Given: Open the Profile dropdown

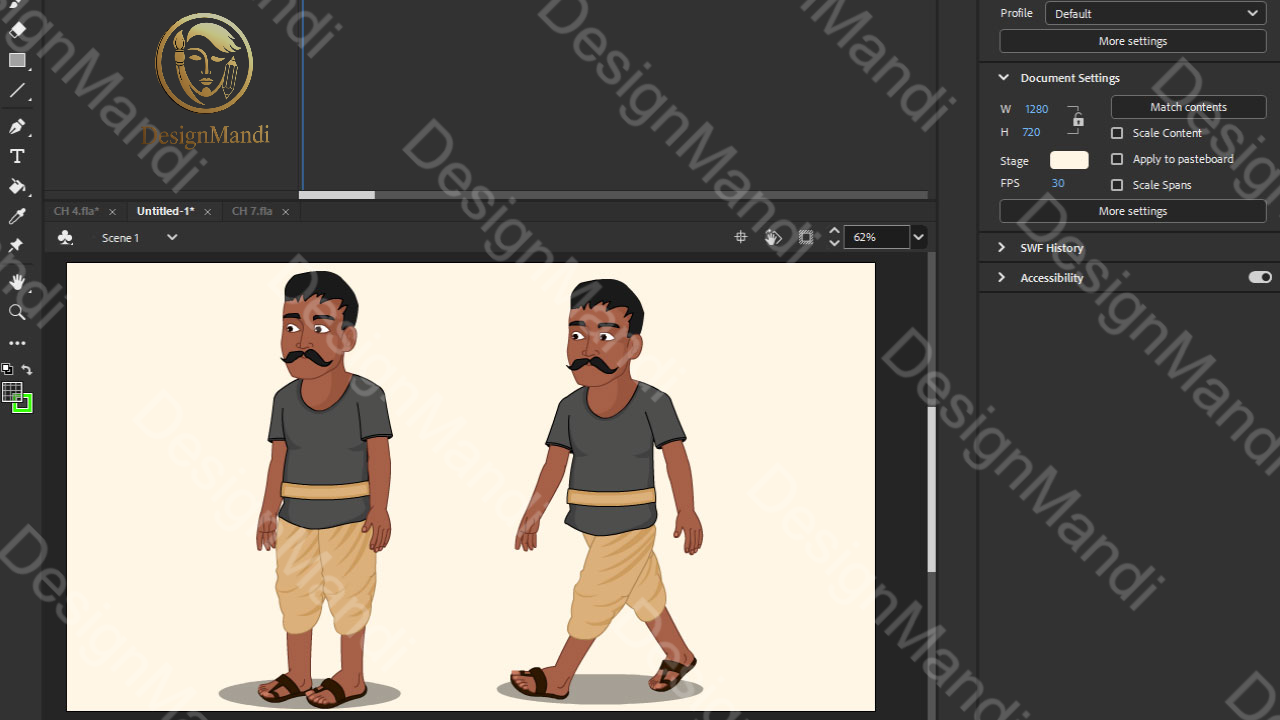Looking at the screenshot, I should [1154, 13].
